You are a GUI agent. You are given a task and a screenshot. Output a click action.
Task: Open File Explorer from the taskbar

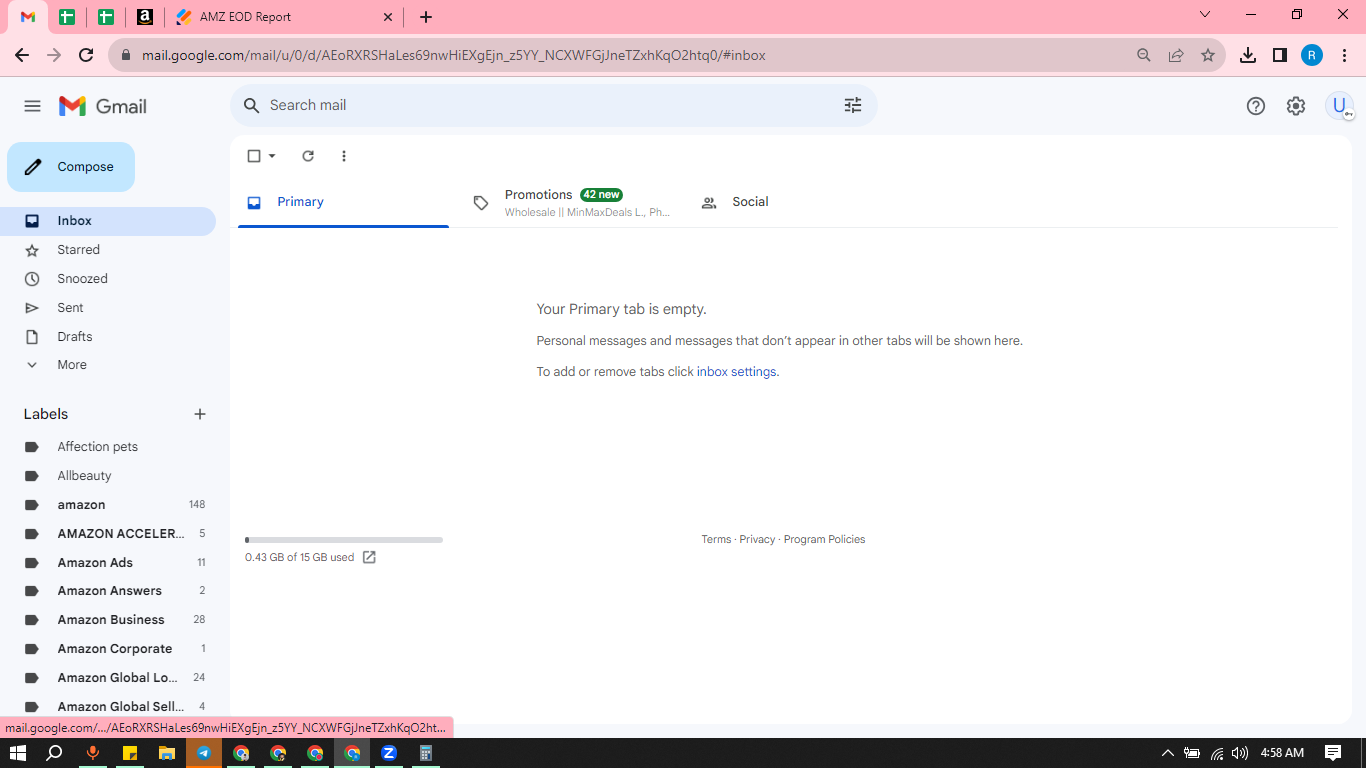click(x=167, y=753)
